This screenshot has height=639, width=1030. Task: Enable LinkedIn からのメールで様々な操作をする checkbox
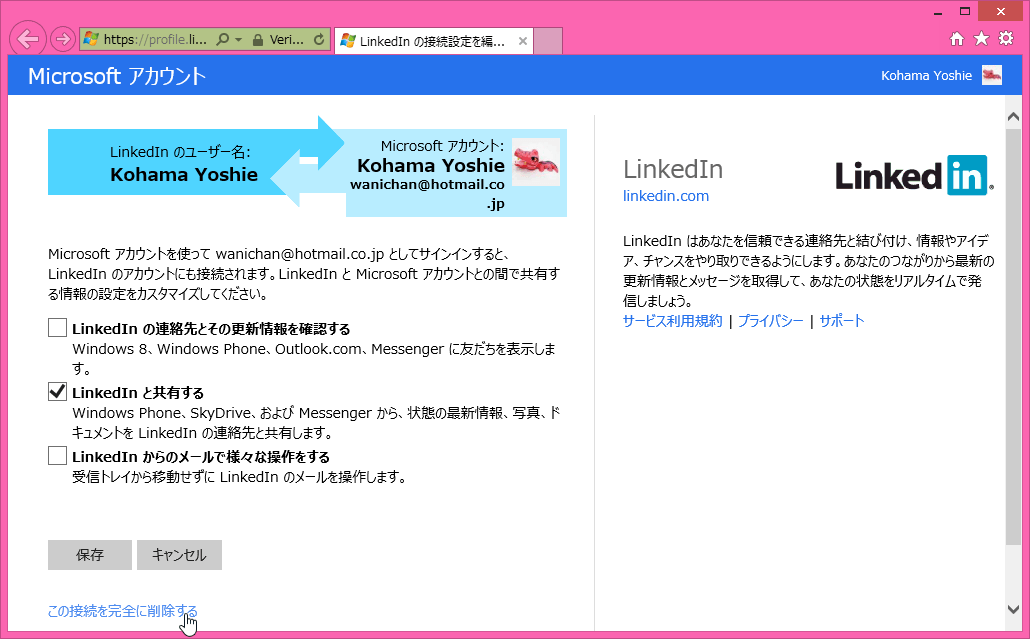tap(57, 455)
